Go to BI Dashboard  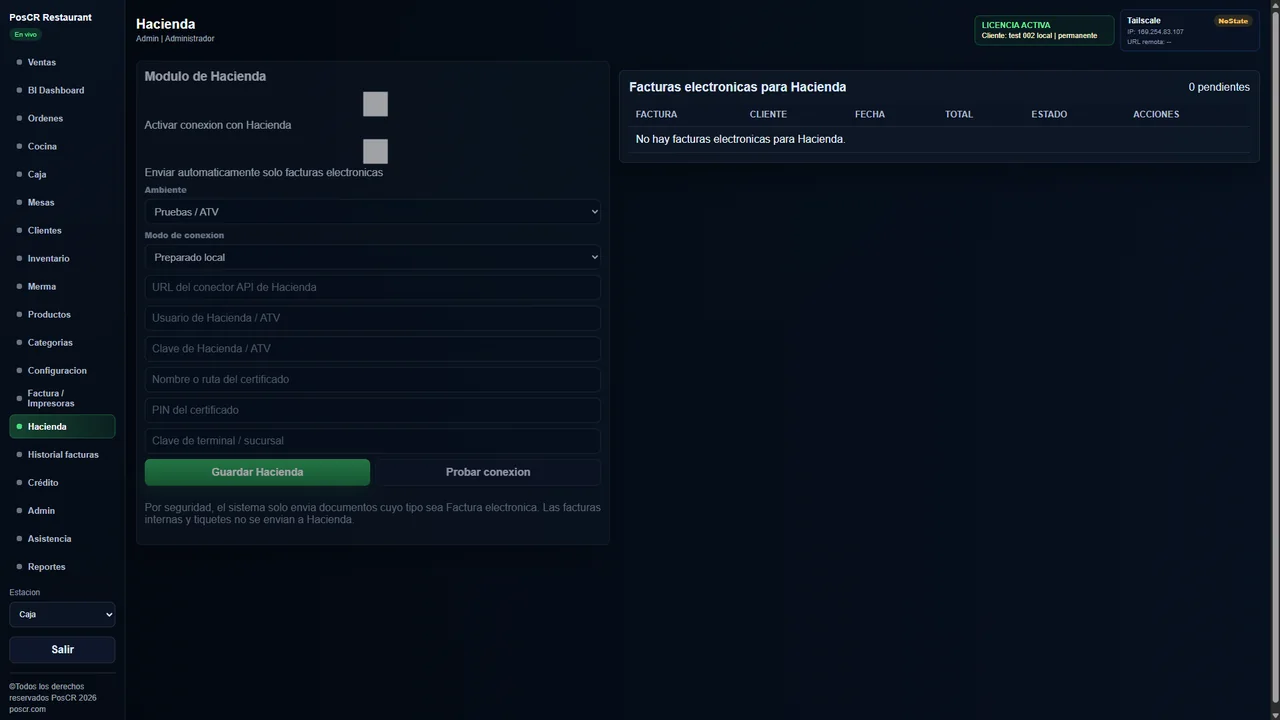tap(62, 90)
